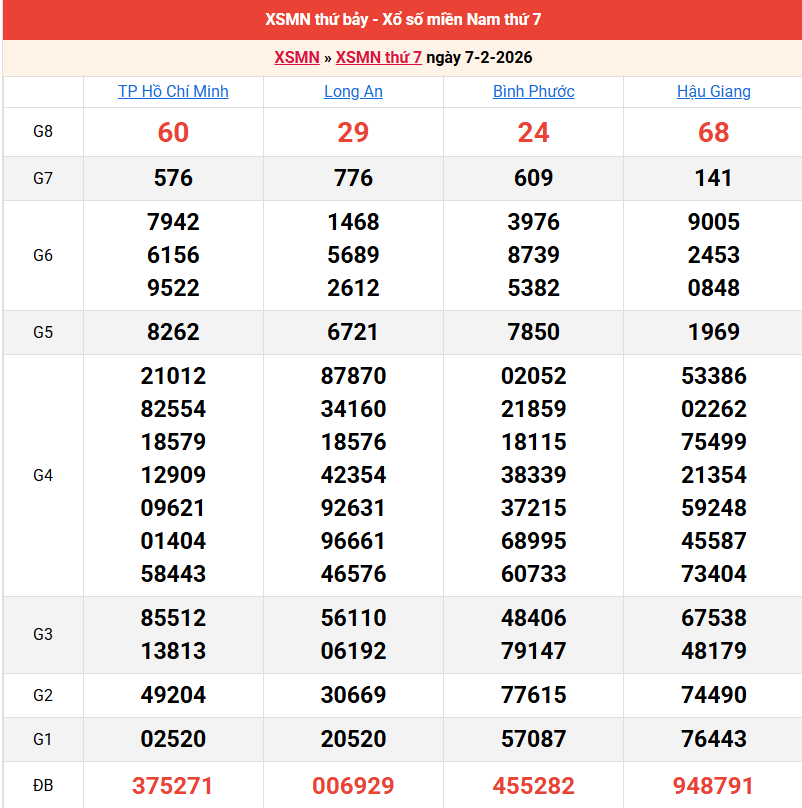The height and width of the screenshot is (808, 802).
Task: Click G8 number 60 for TP Hồ Chí Minh
Action: point(173,132)
